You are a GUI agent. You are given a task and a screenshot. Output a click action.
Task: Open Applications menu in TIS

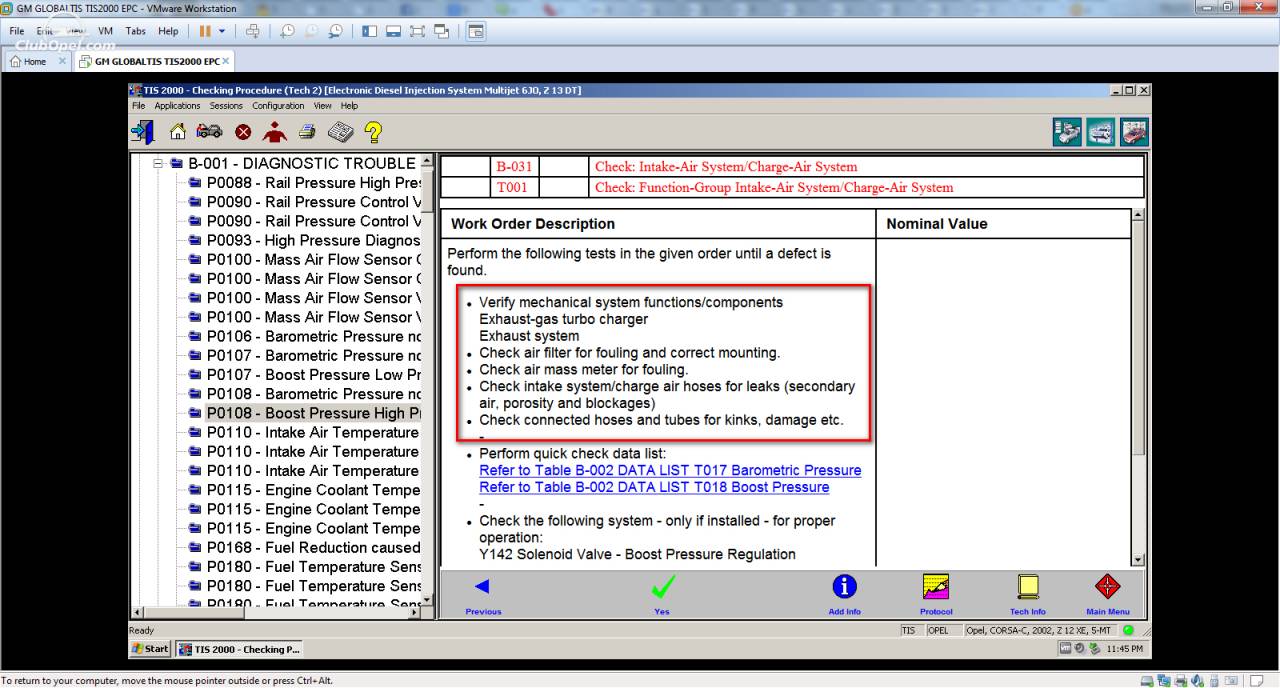(177, 105)
